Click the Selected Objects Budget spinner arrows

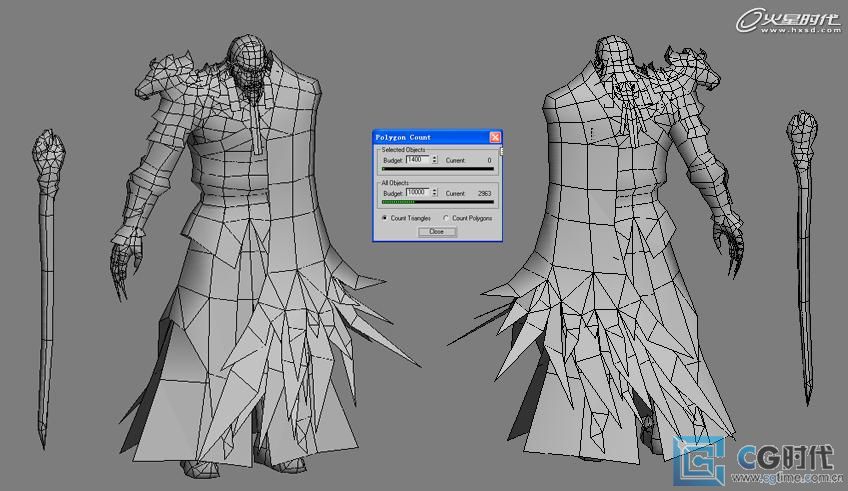434,160
